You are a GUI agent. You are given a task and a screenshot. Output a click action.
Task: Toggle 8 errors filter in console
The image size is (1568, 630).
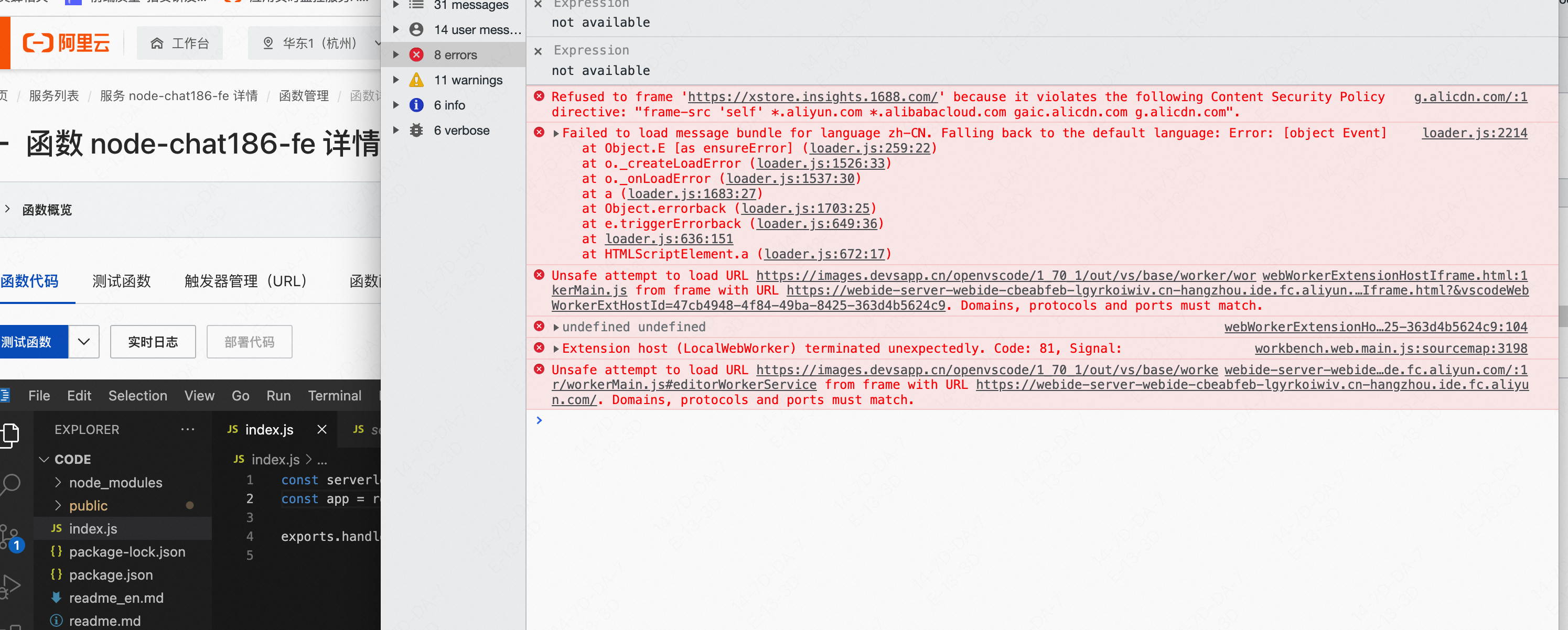pos(455,55)
